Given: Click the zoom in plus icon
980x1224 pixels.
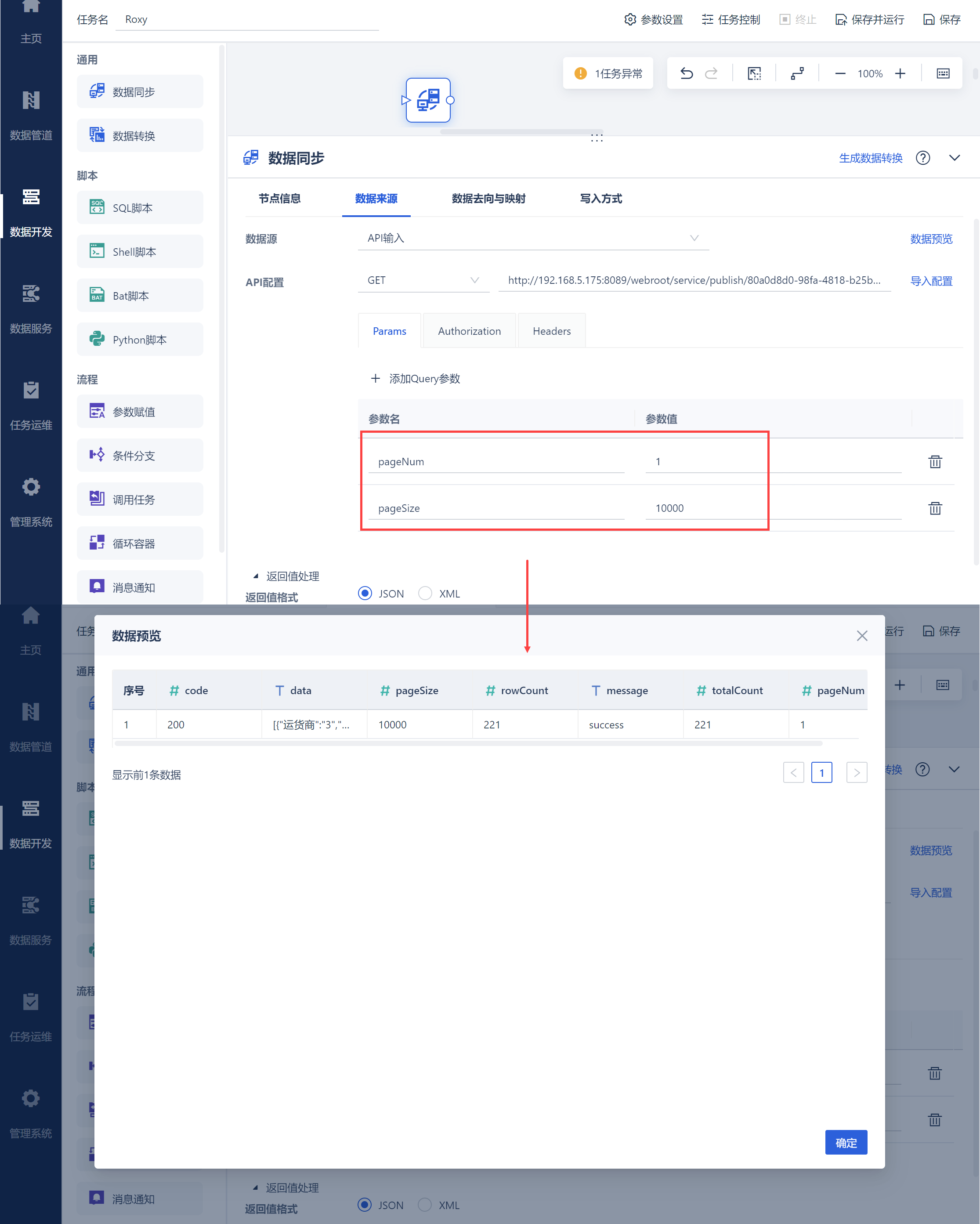Looking at the screenshot, I should (x=900, y=73).
